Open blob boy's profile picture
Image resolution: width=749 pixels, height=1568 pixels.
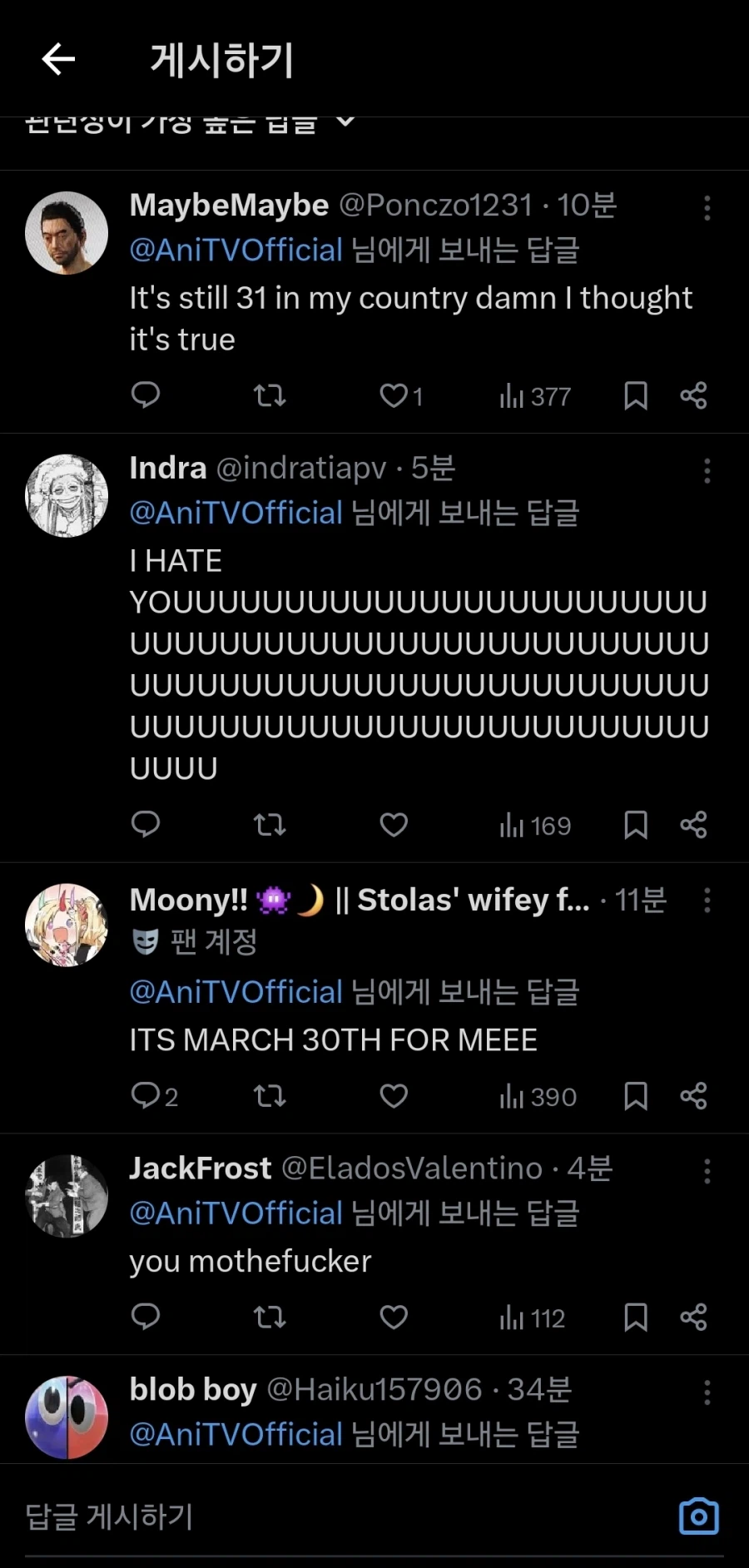click(x=67, y=1417)
